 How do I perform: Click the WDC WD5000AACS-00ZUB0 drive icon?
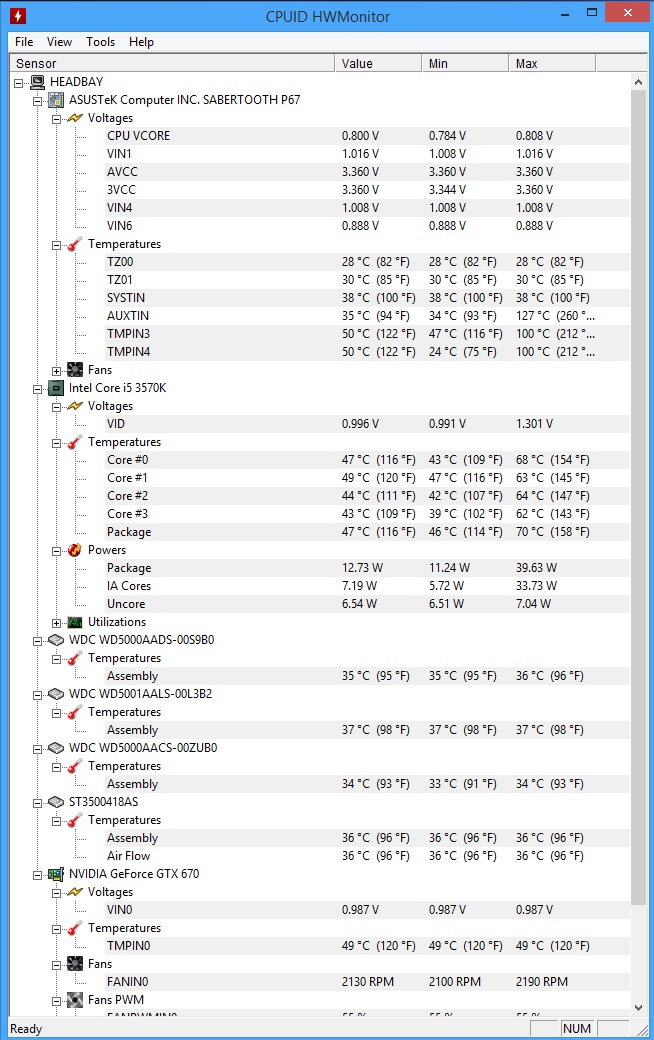click(56, 748)
